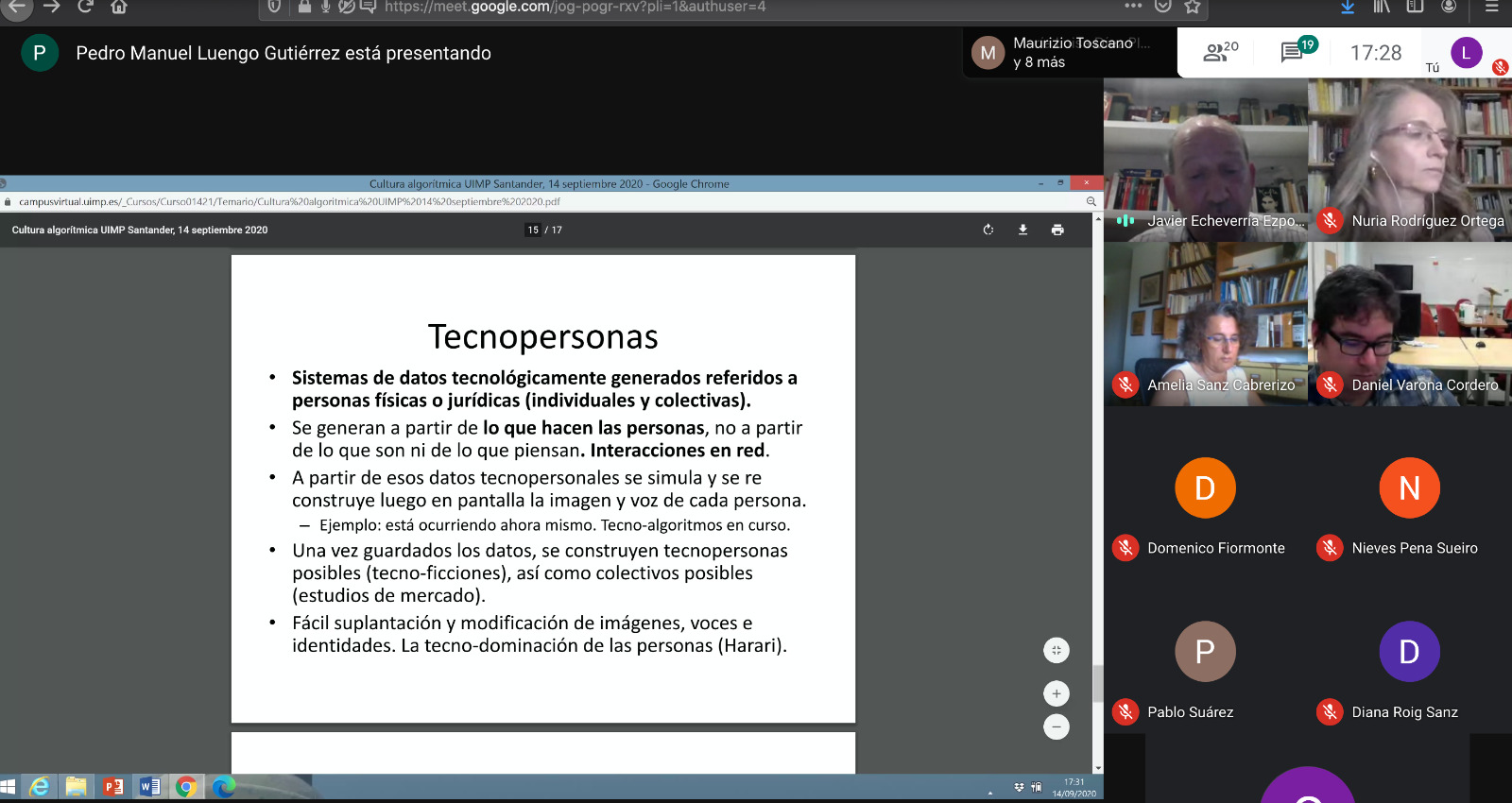Click presenter avatar P for Pedro Manuel Luengo
Screen dimensions: 1512x803
pos(40,53)
